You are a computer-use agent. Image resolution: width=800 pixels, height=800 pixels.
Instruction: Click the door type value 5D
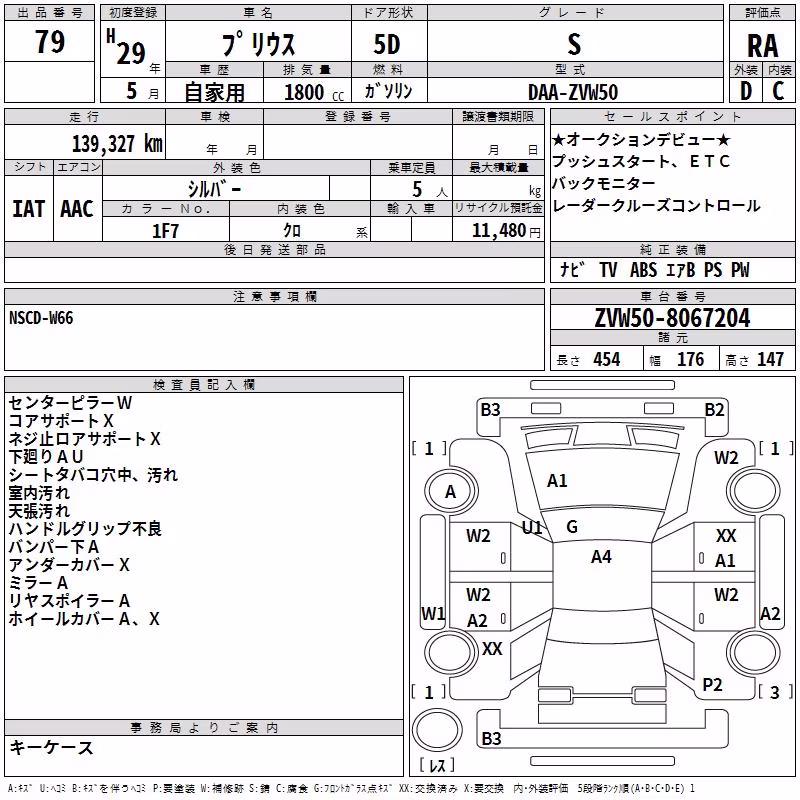coord(387,44)
